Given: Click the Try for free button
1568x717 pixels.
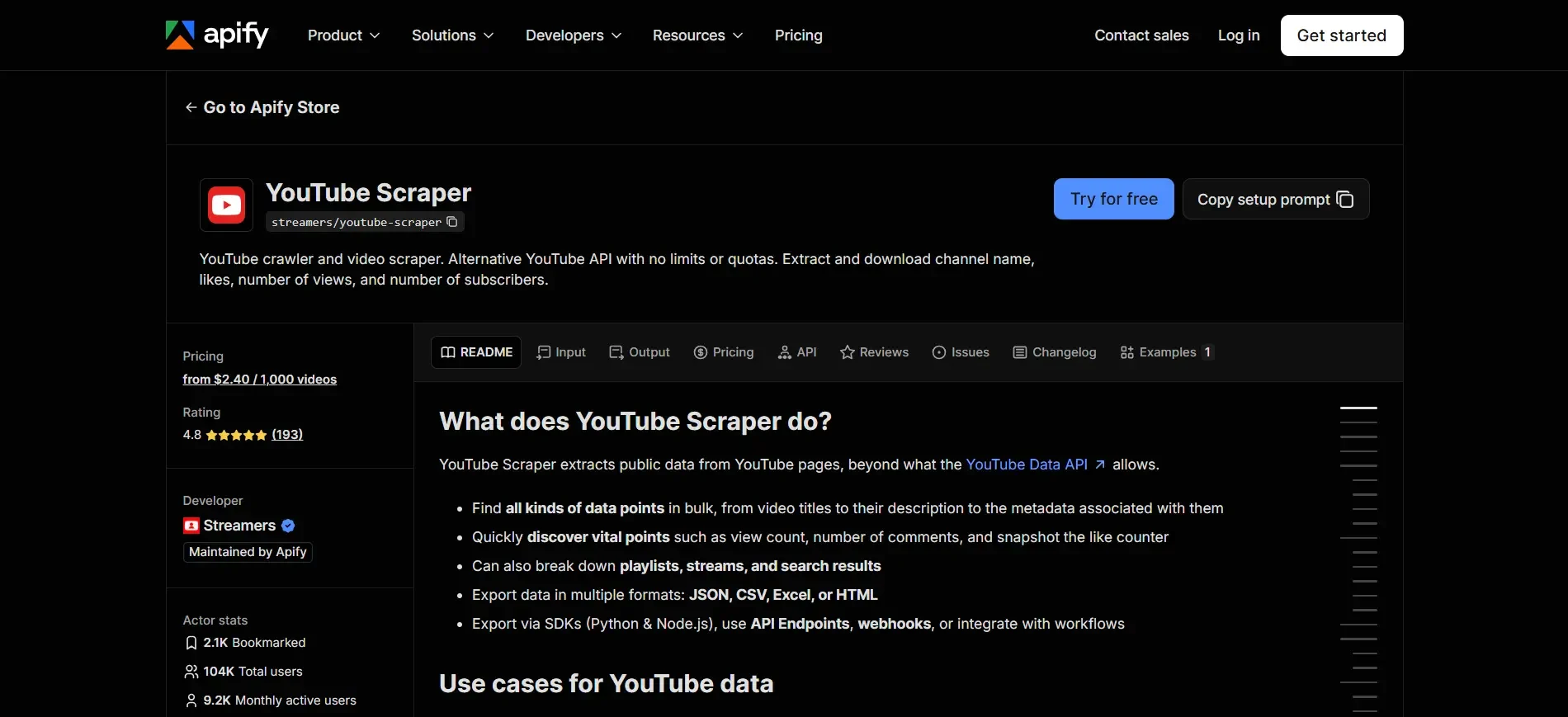Looking at the screenshot, I should (x=1114, y=199).
